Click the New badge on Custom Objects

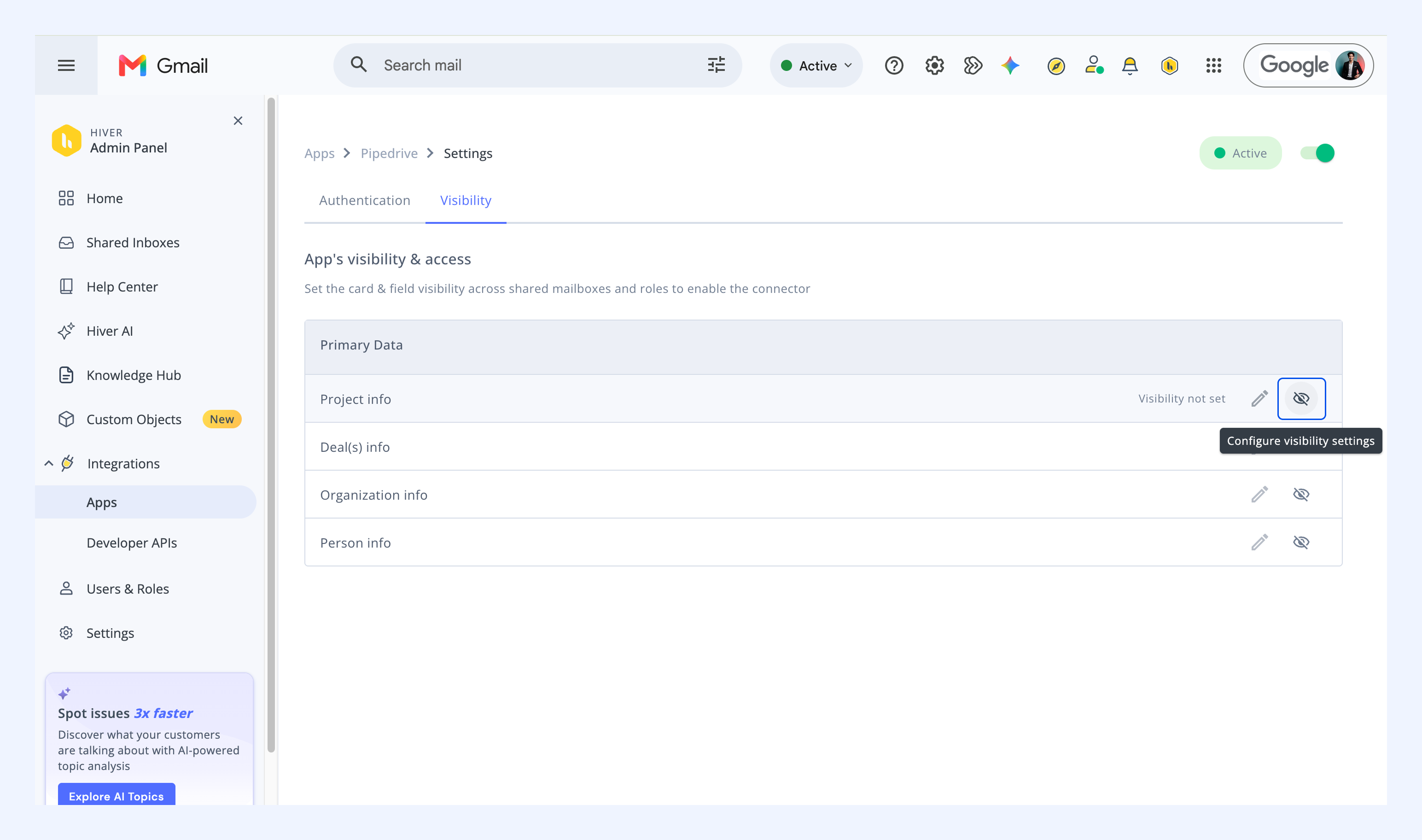point(222,420)
